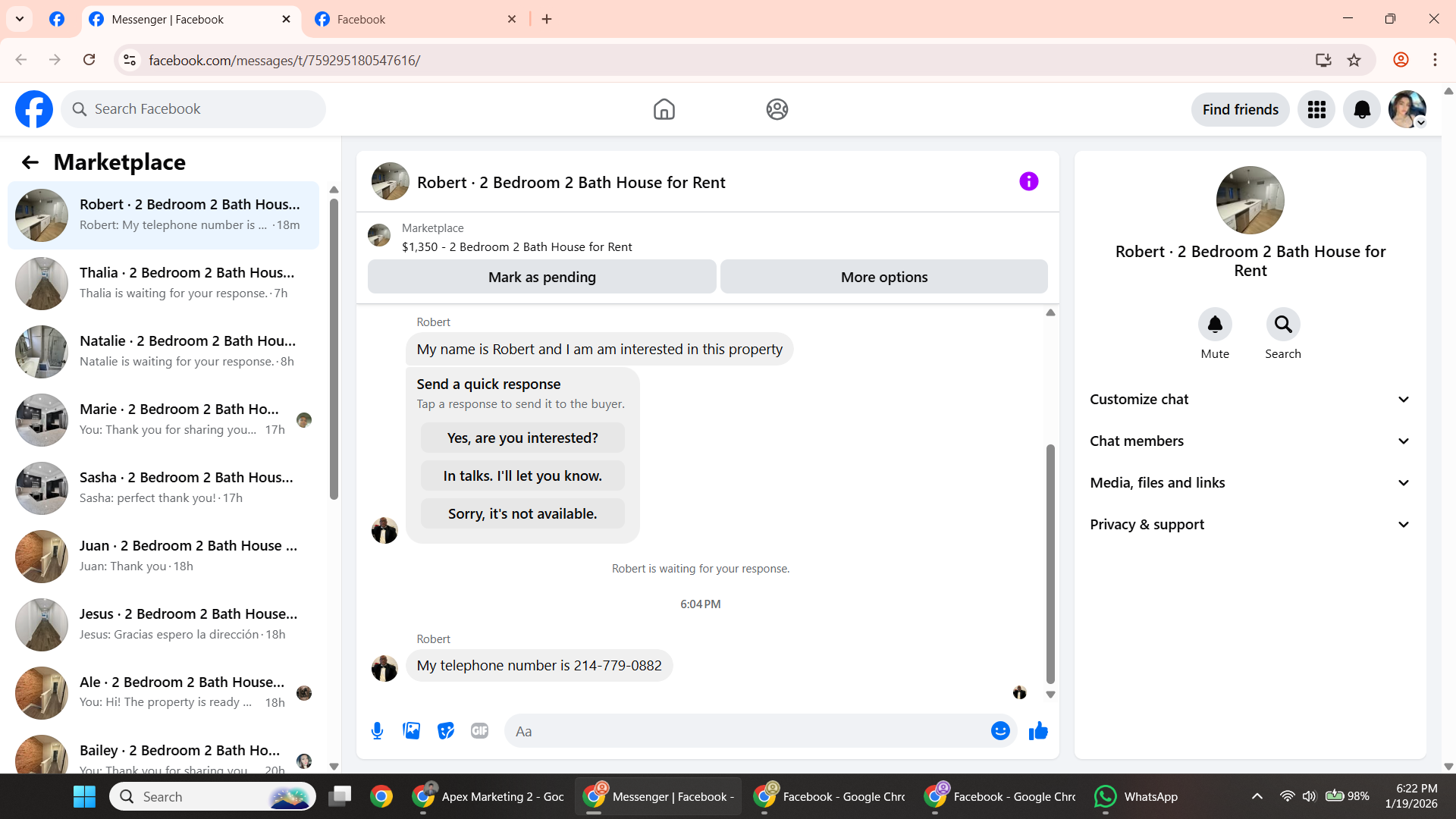This screenshot has width=1456, height=819.
Task: Open the GIF picker
Action: coord(479,731)
